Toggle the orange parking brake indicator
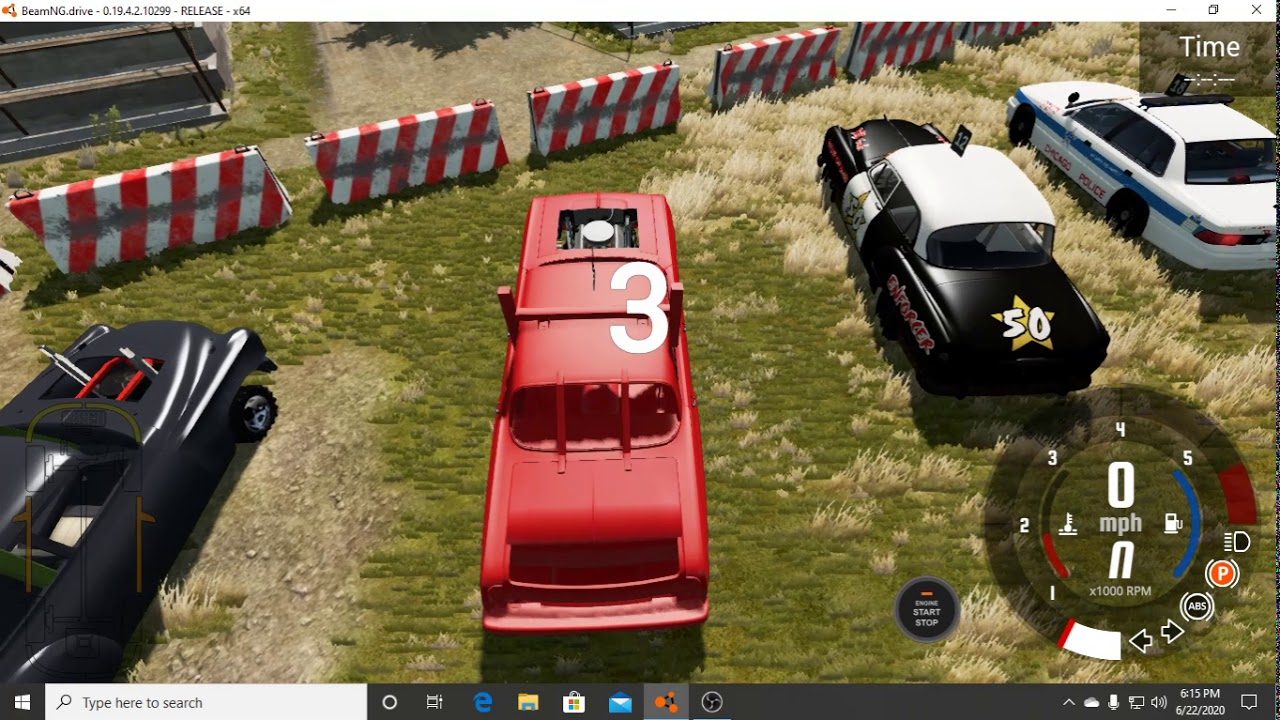This screenshot has height=720, width=1280. point(1221,574)
